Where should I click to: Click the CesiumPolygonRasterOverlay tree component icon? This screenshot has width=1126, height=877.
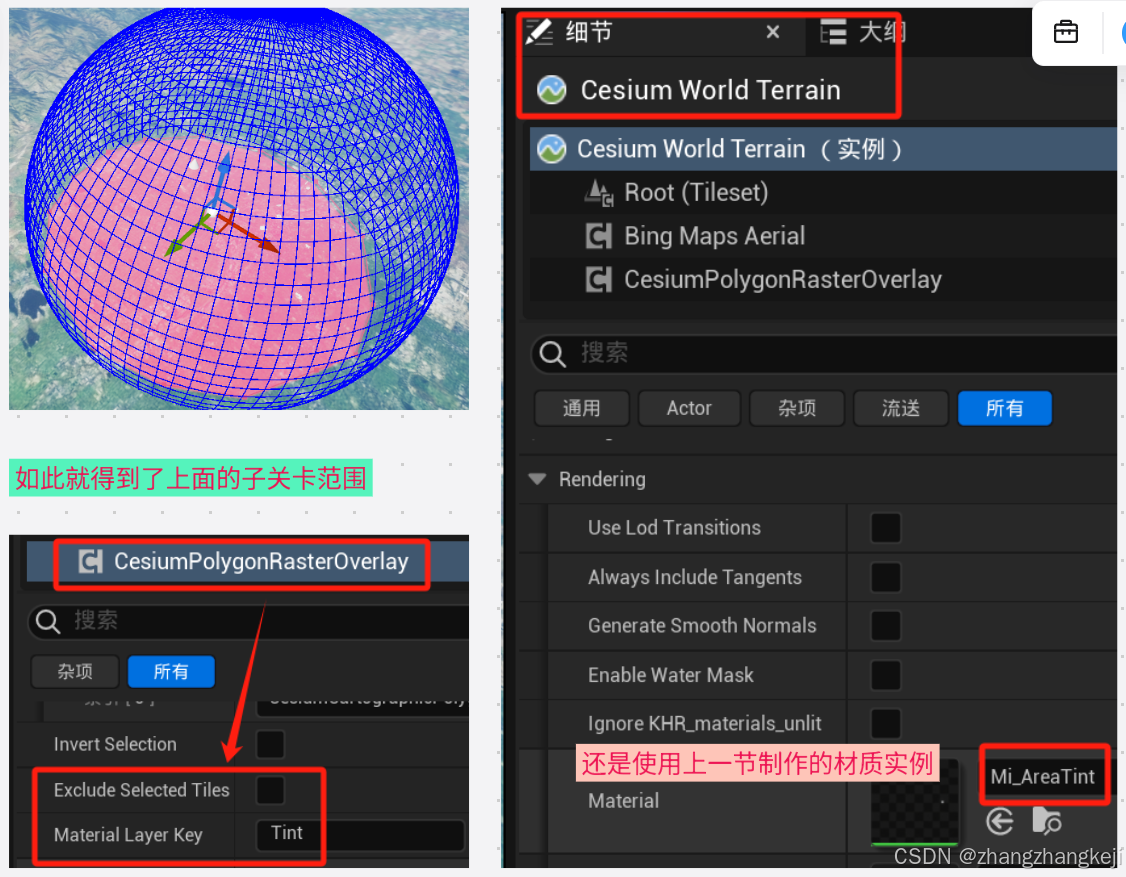point(599,279)
